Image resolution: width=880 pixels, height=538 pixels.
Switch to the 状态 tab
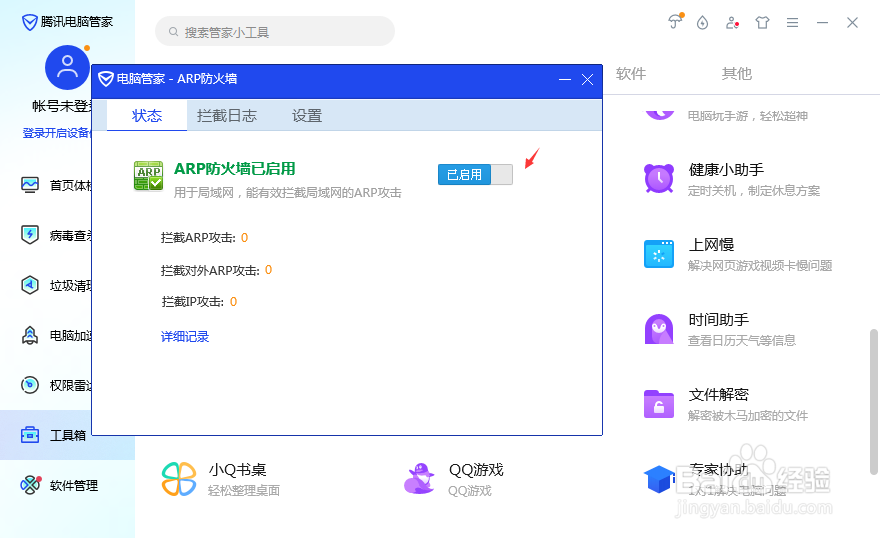pyautogui.click(x=147, y=116)
